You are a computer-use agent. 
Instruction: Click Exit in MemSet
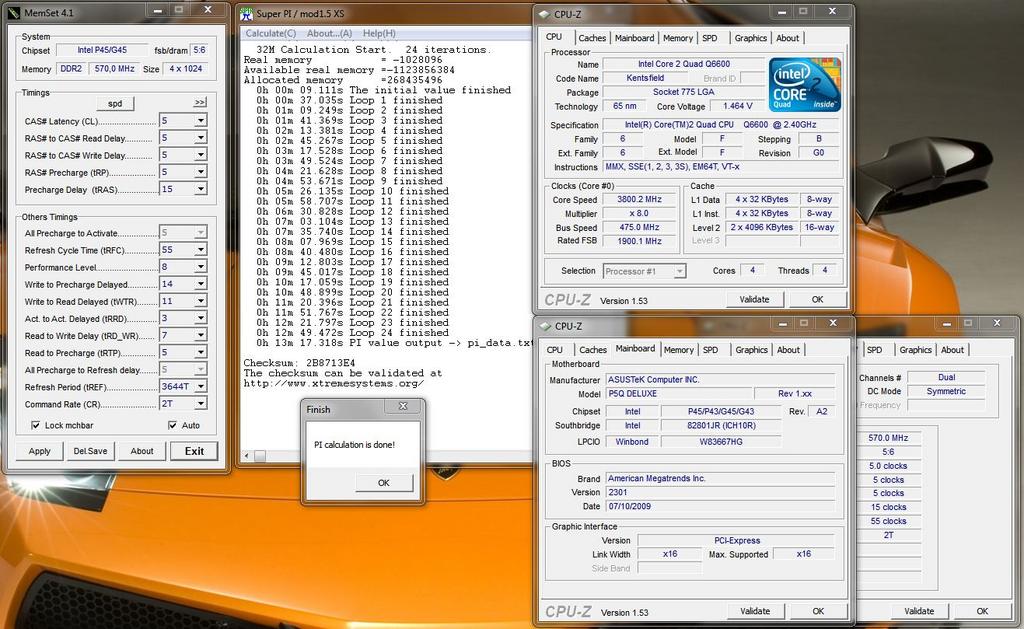[194, 451]
